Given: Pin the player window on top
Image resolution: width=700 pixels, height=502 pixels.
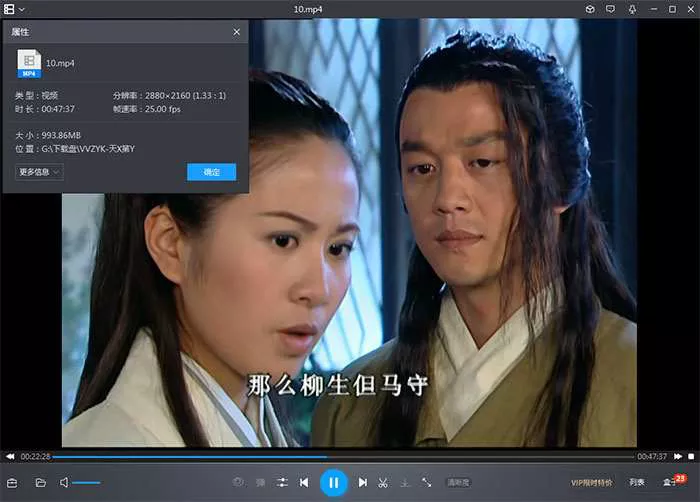Looking at the screenshot, I should [632, 9].
